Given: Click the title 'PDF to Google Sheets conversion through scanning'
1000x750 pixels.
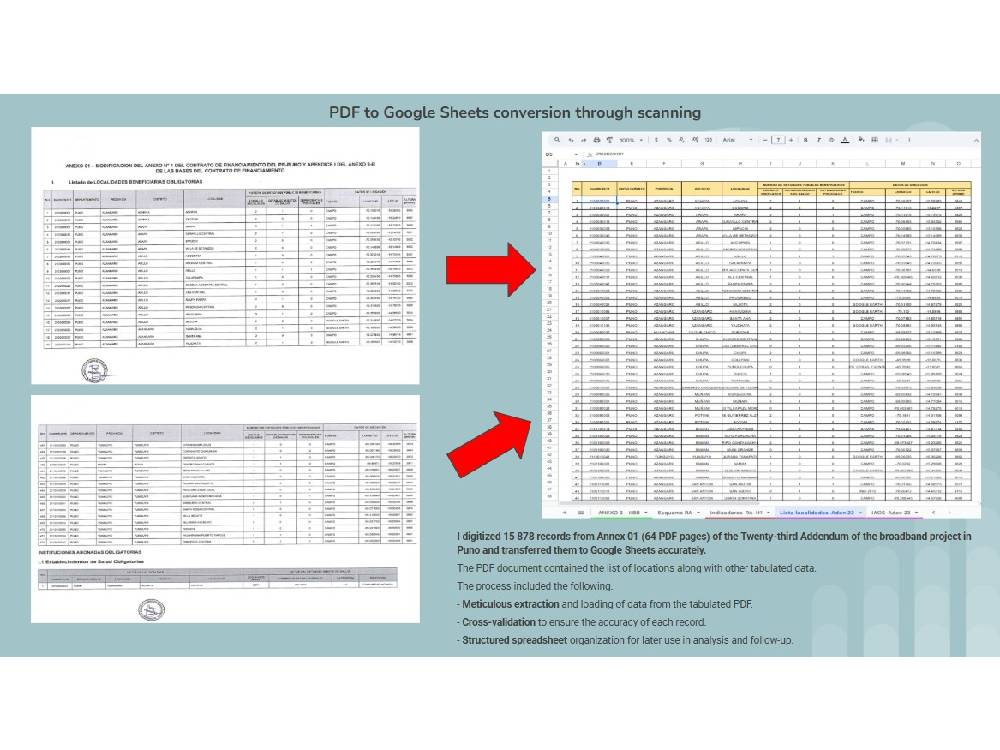Looking at the screenshot, I should [515, 113].
